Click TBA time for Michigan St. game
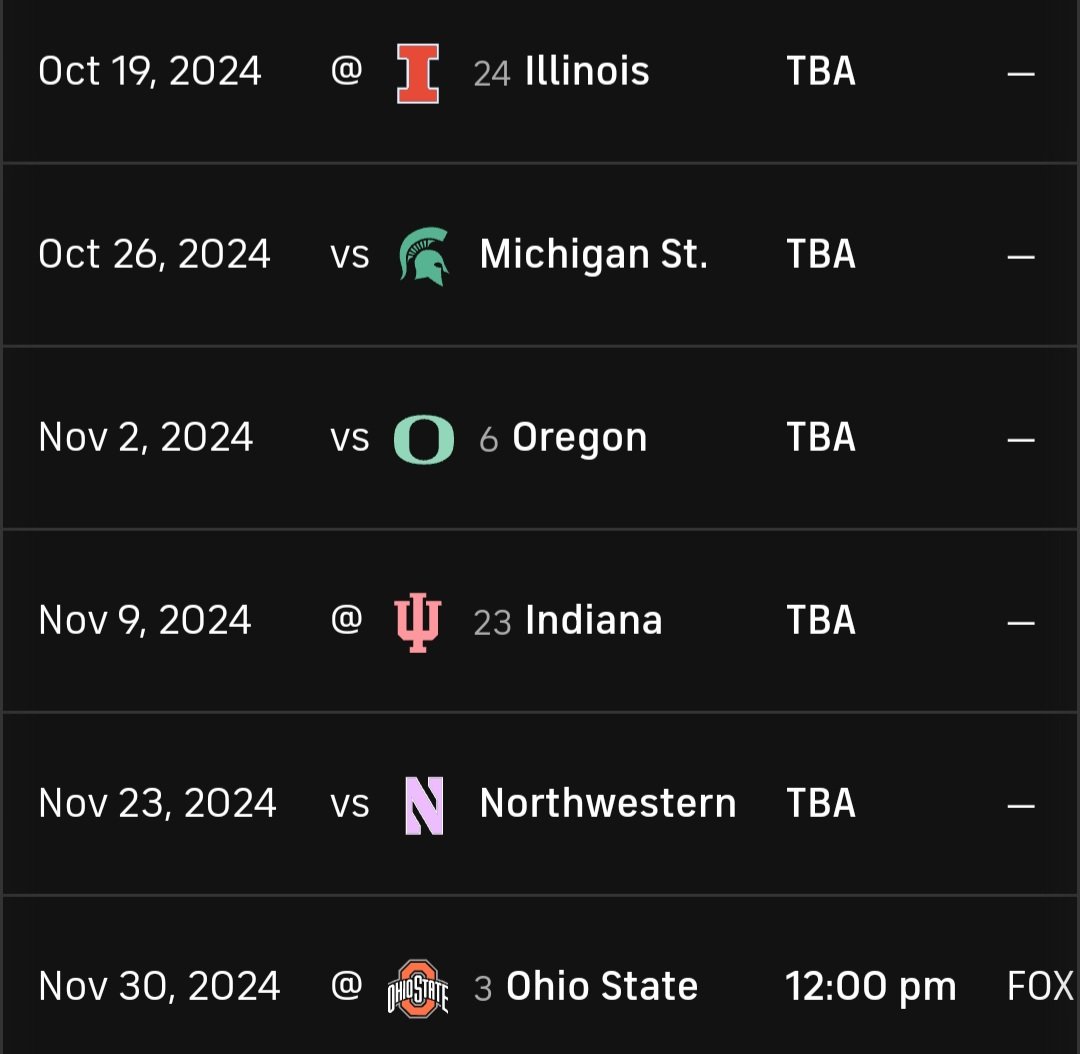The width and height of the screenshot is (1080, 1054). pyautogui.click(x=821, y=254)
